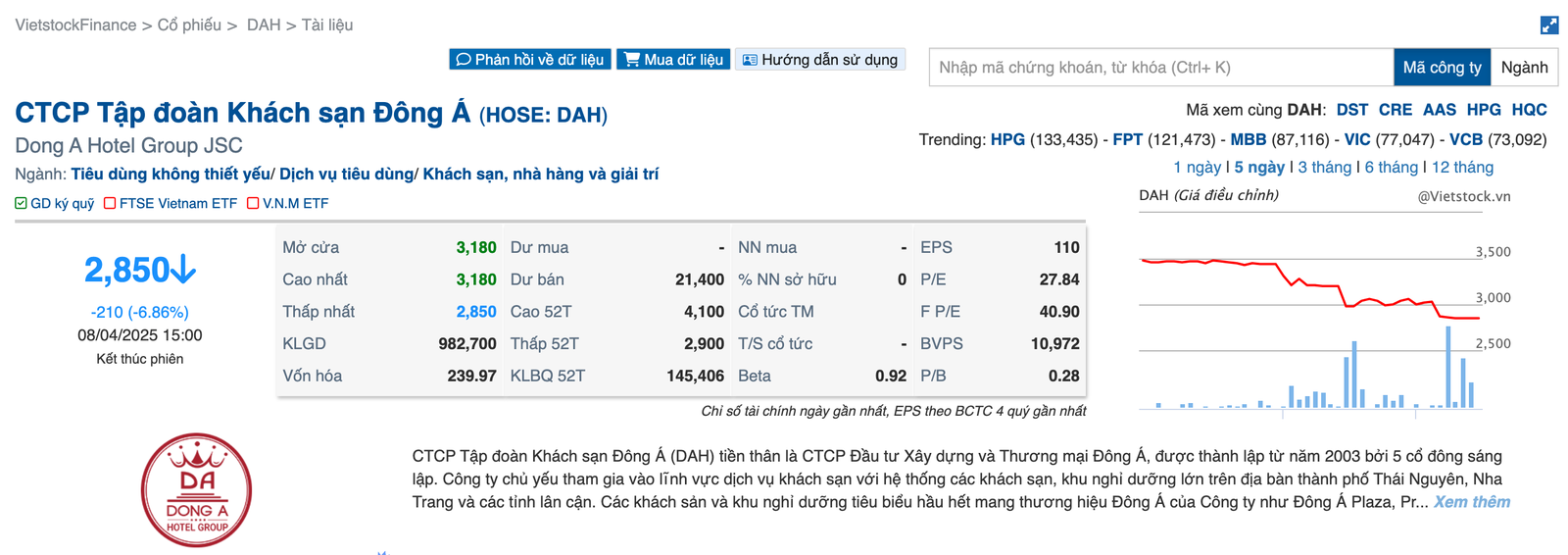Open Khách sạn, nhà hàng và giải trí sector
The width and height of the screenshot is (1568, 555).
coord(540,175)
